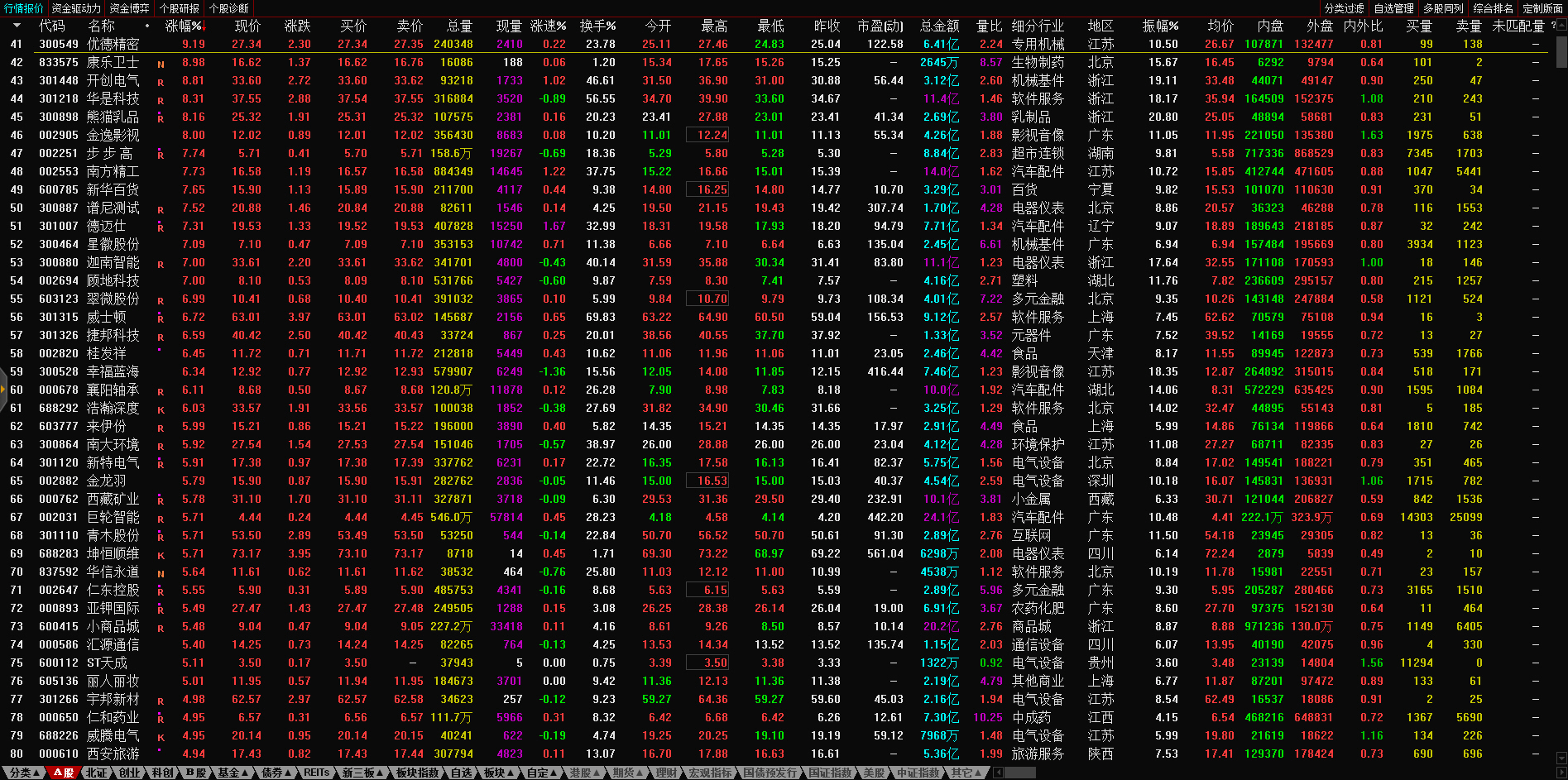The width and height of the screenshot is (1568, 780).
Task: Click the 定制版面 button
Action: [1542, 8]
